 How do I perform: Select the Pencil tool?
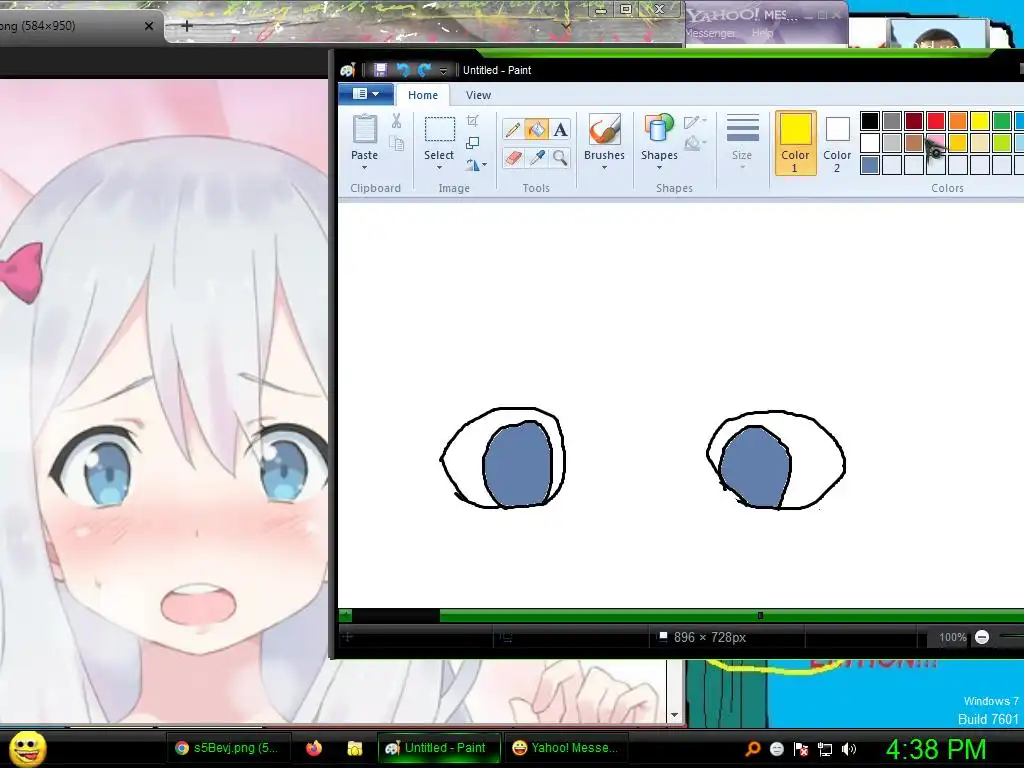(x=513, y=129)
